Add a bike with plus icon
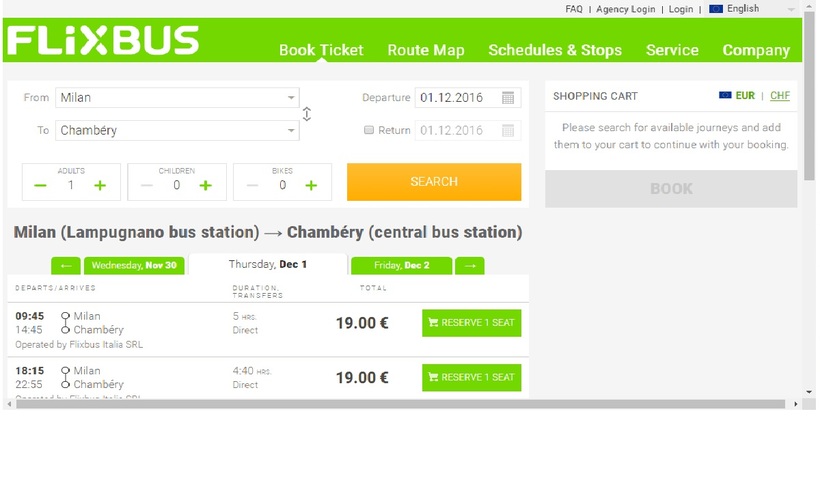 click(x=311, y=185)
